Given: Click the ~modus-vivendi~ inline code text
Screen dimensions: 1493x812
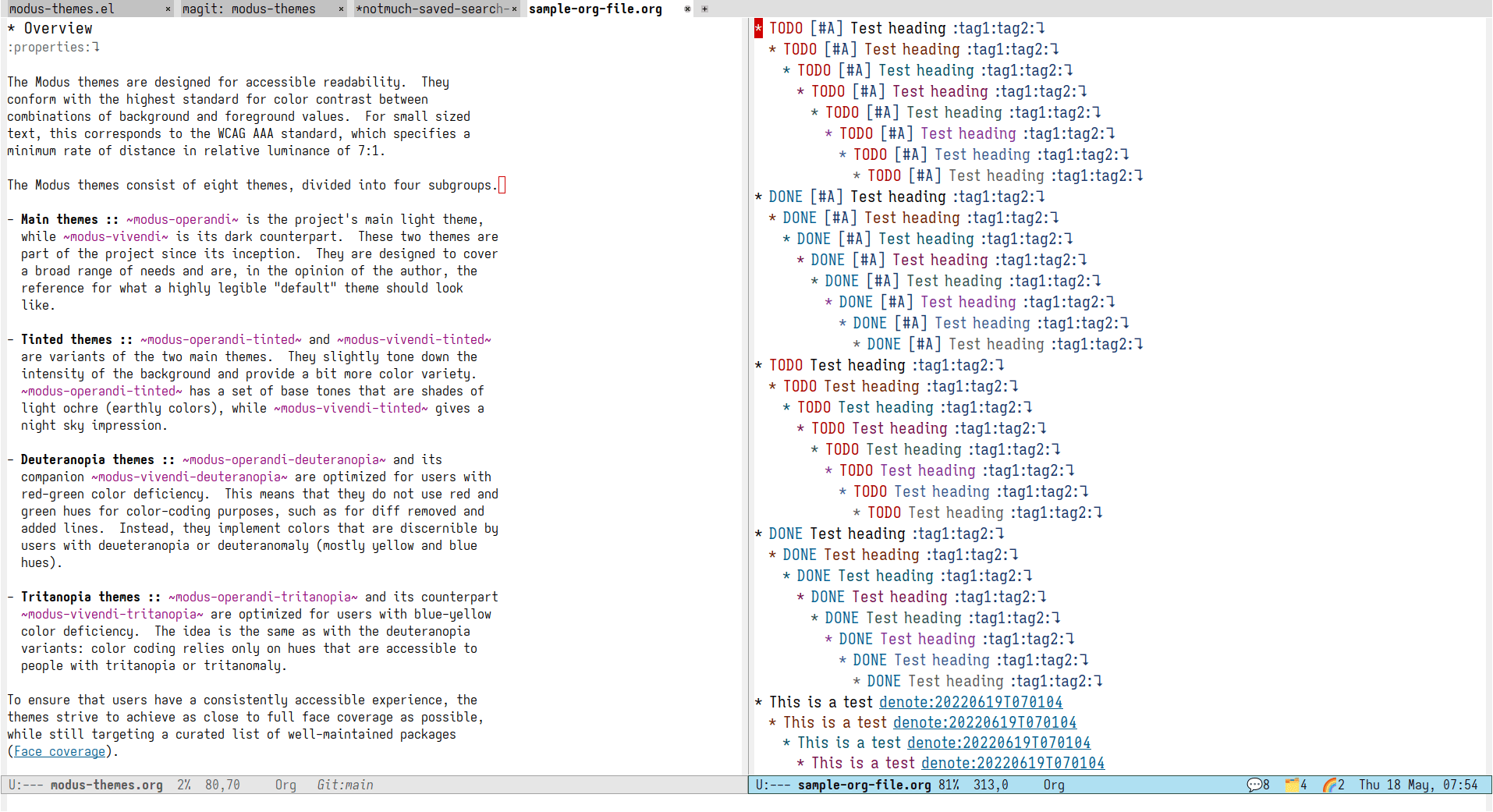Looking at the screenshot, I should pyautogui.click(x=115, y=236).
